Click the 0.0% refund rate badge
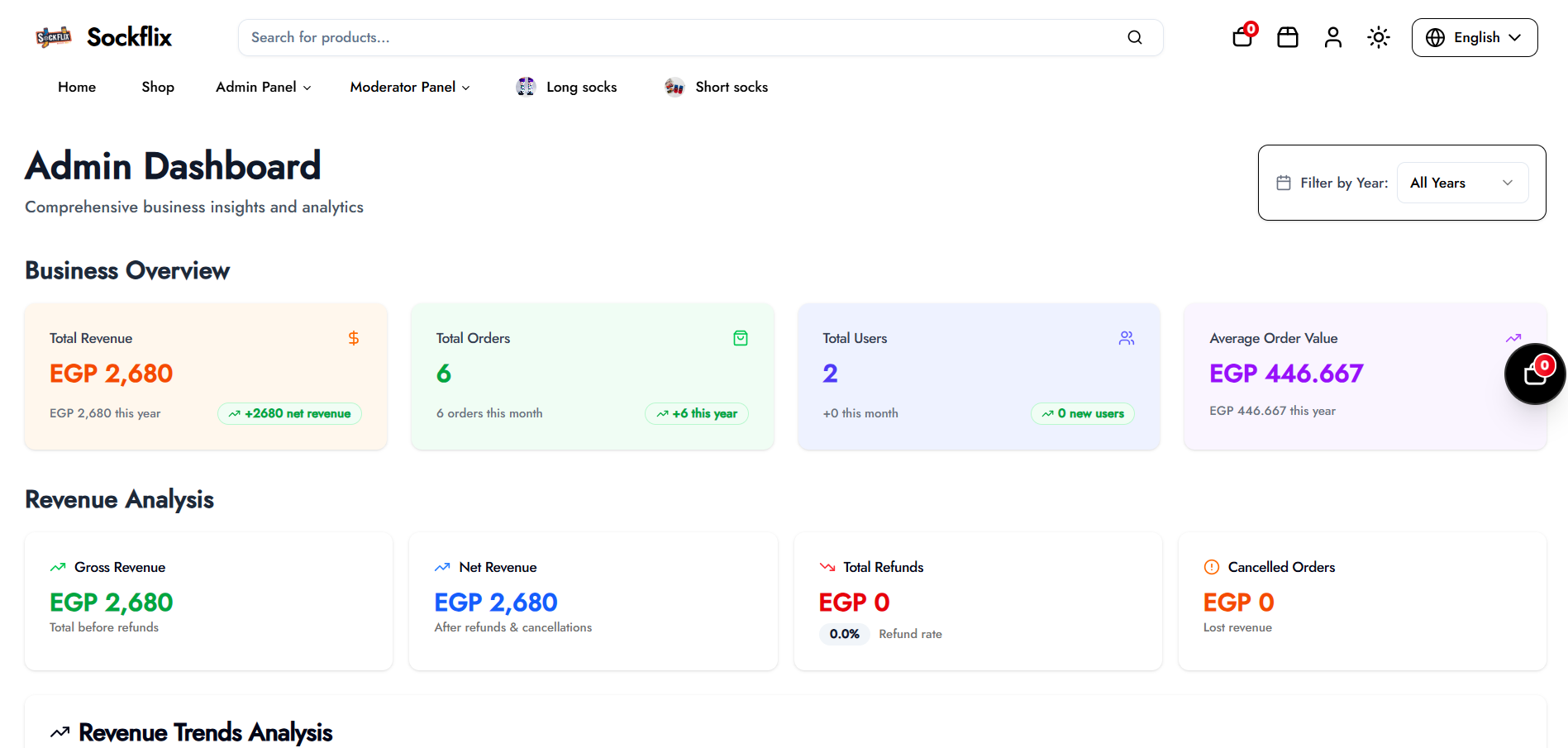Viewport: 1568px width, 748px height. click(x=844, y=634)
